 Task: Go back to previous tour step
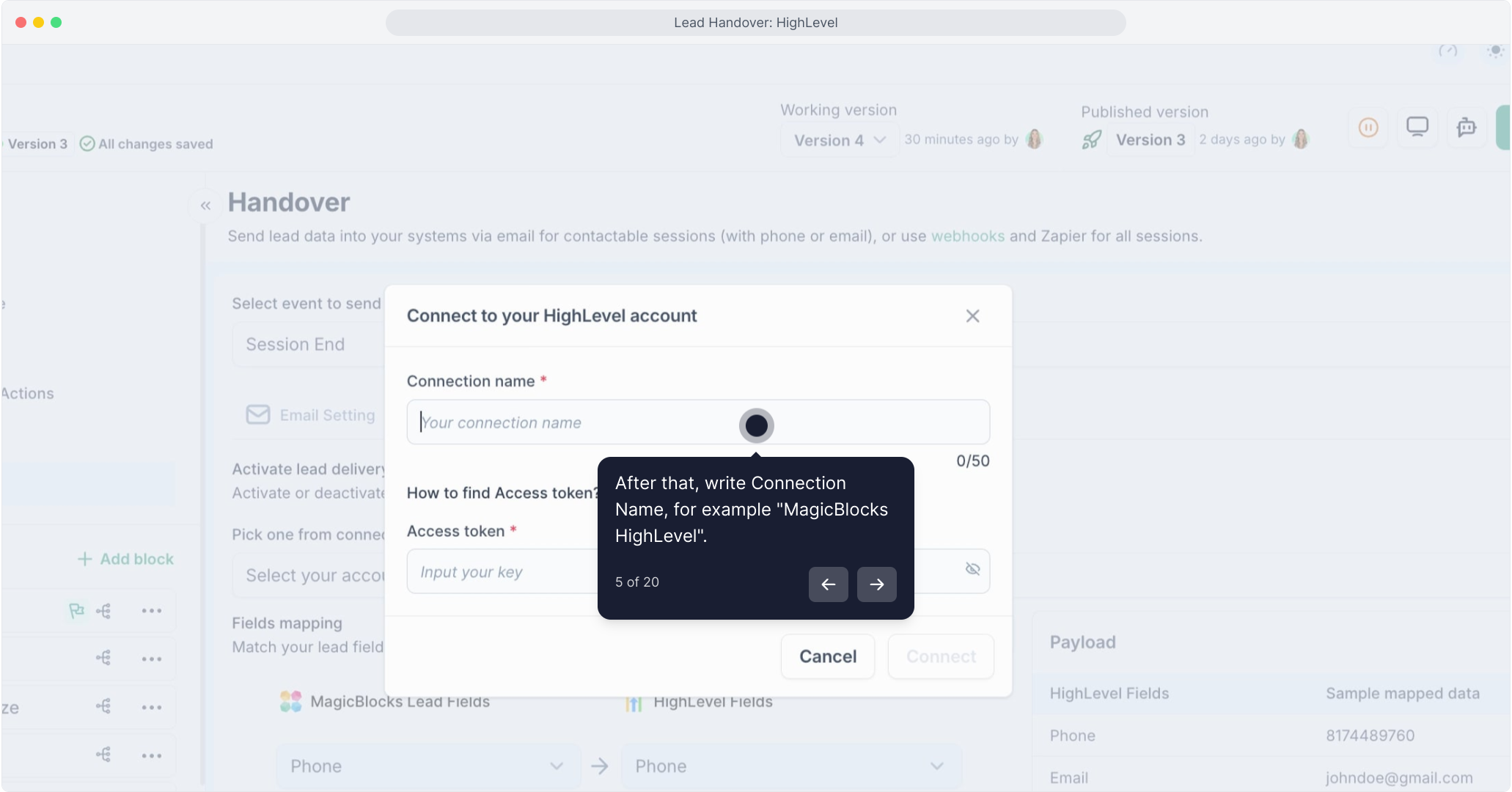pyautogui.click(x=828, y=584)
